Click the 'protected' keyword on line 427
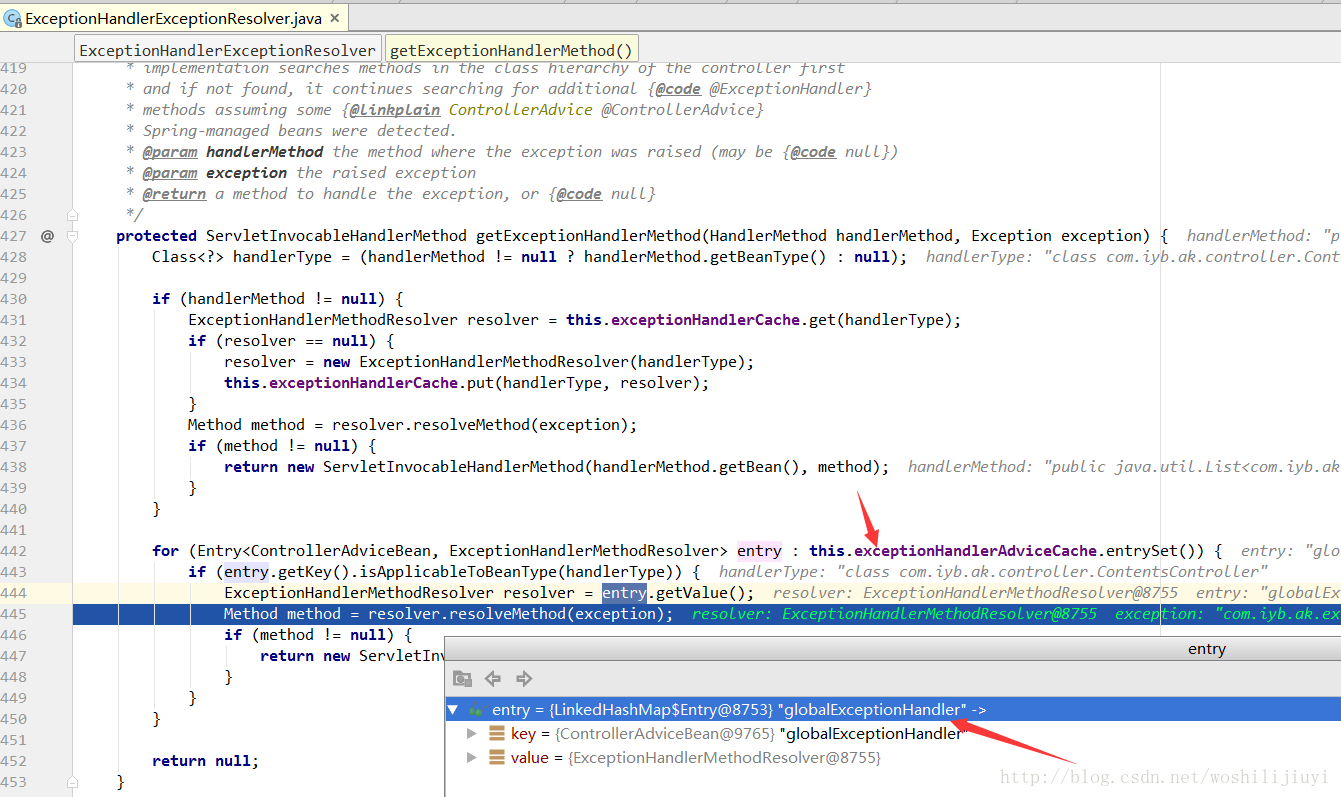Image resolution: width=1341 pixels, height=797 pixels. [156, 236]
